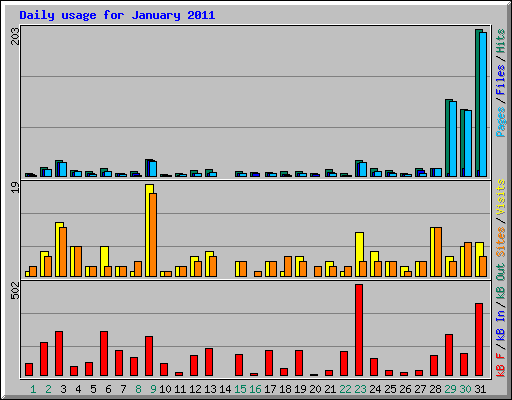This screenshot has height=400, width=512.
Task: Select day 23 on the x-axis
Action: (x=360, y=389)
